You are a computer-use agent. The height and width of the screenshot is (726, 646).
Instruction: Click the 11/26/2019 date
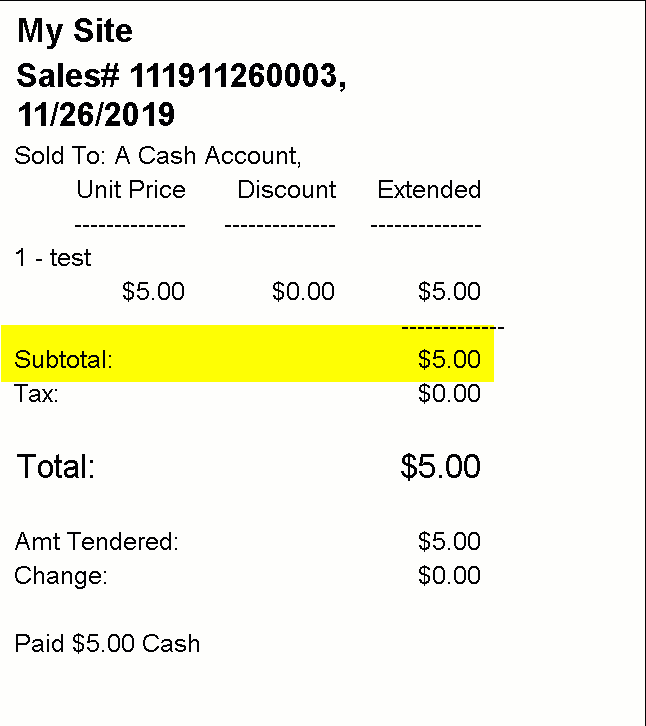pyautogui.click(x=96, y=114)
